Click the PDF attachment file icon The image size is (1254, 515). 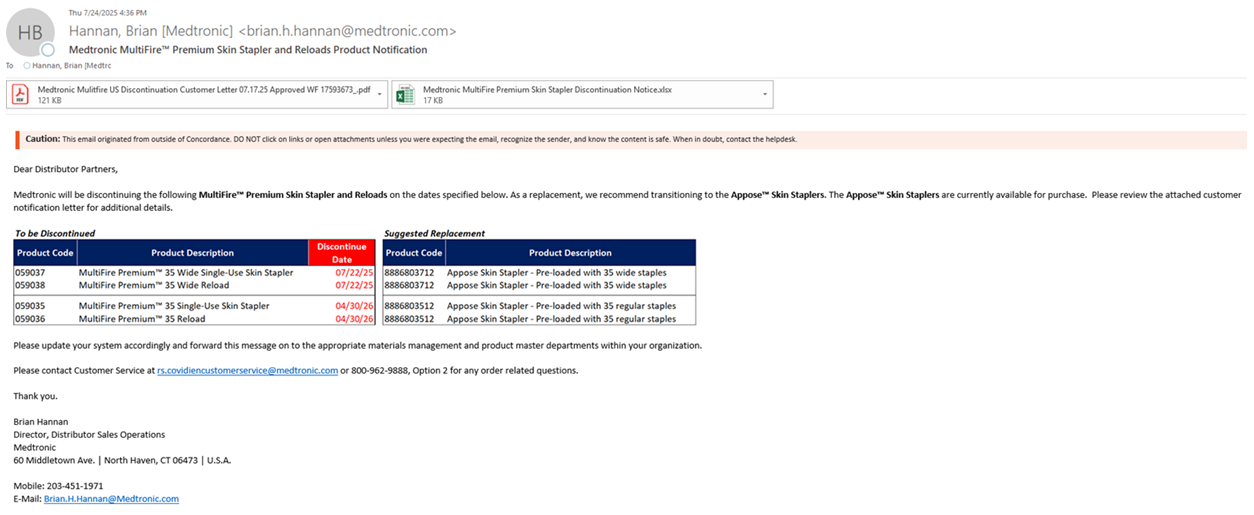pyautogui.click(x=20, y=94)
